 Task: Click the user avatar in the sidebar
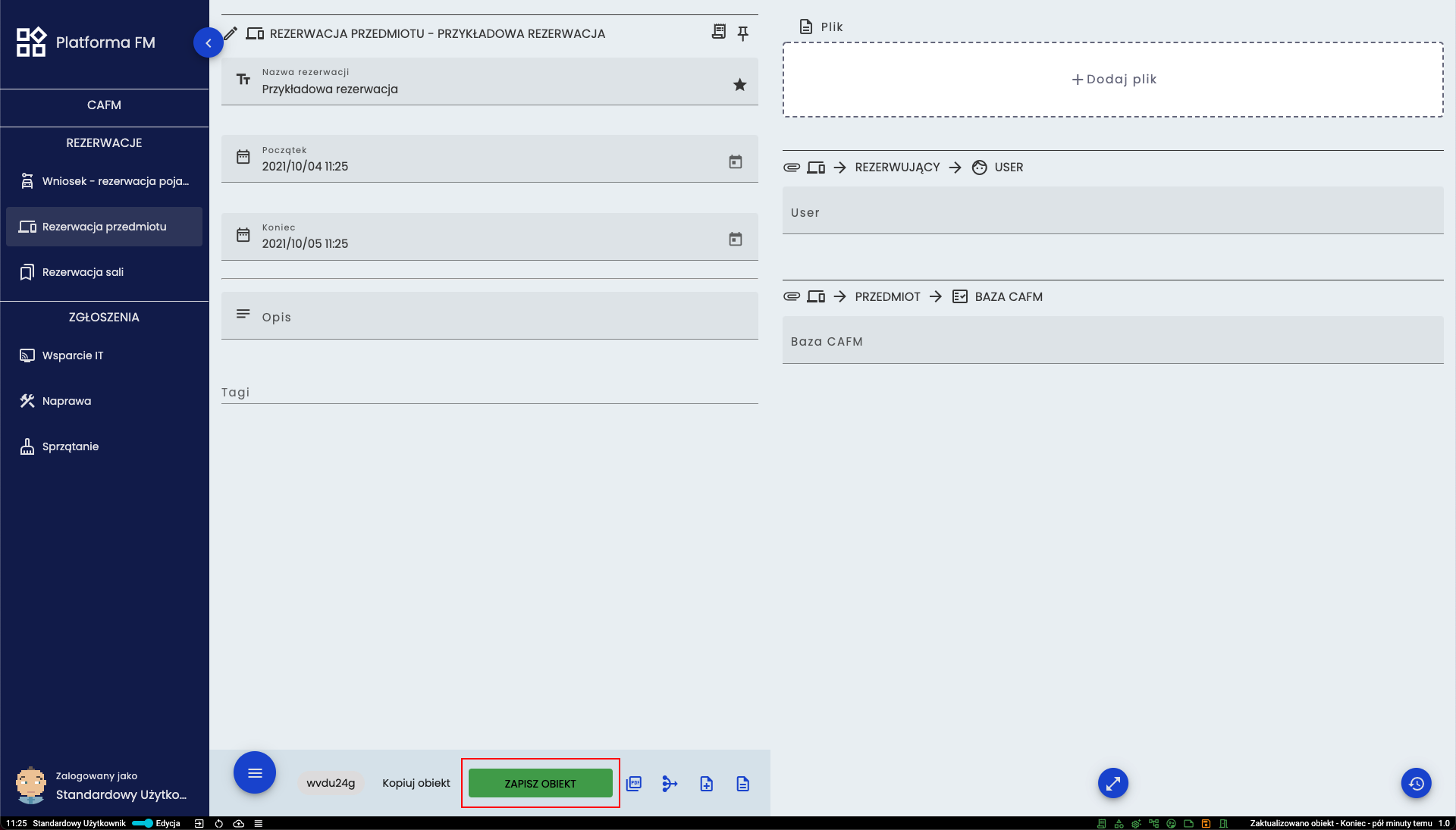(x=31, y=785)
